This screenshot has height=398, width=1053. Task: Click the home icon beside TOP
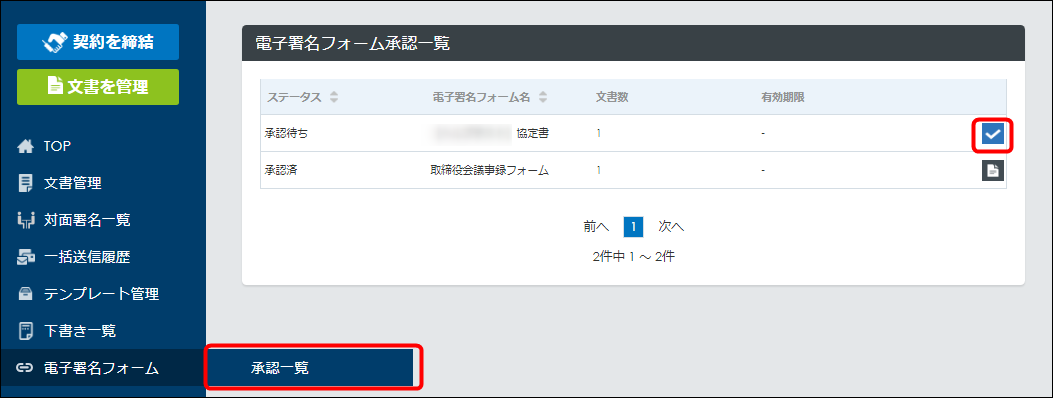(26, 146)
